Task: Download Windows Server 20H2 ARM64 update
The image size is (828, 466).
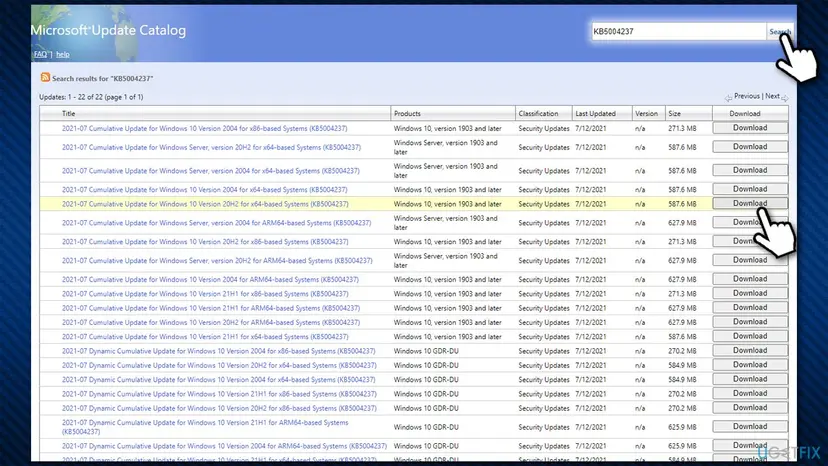Action: (750, 260)
